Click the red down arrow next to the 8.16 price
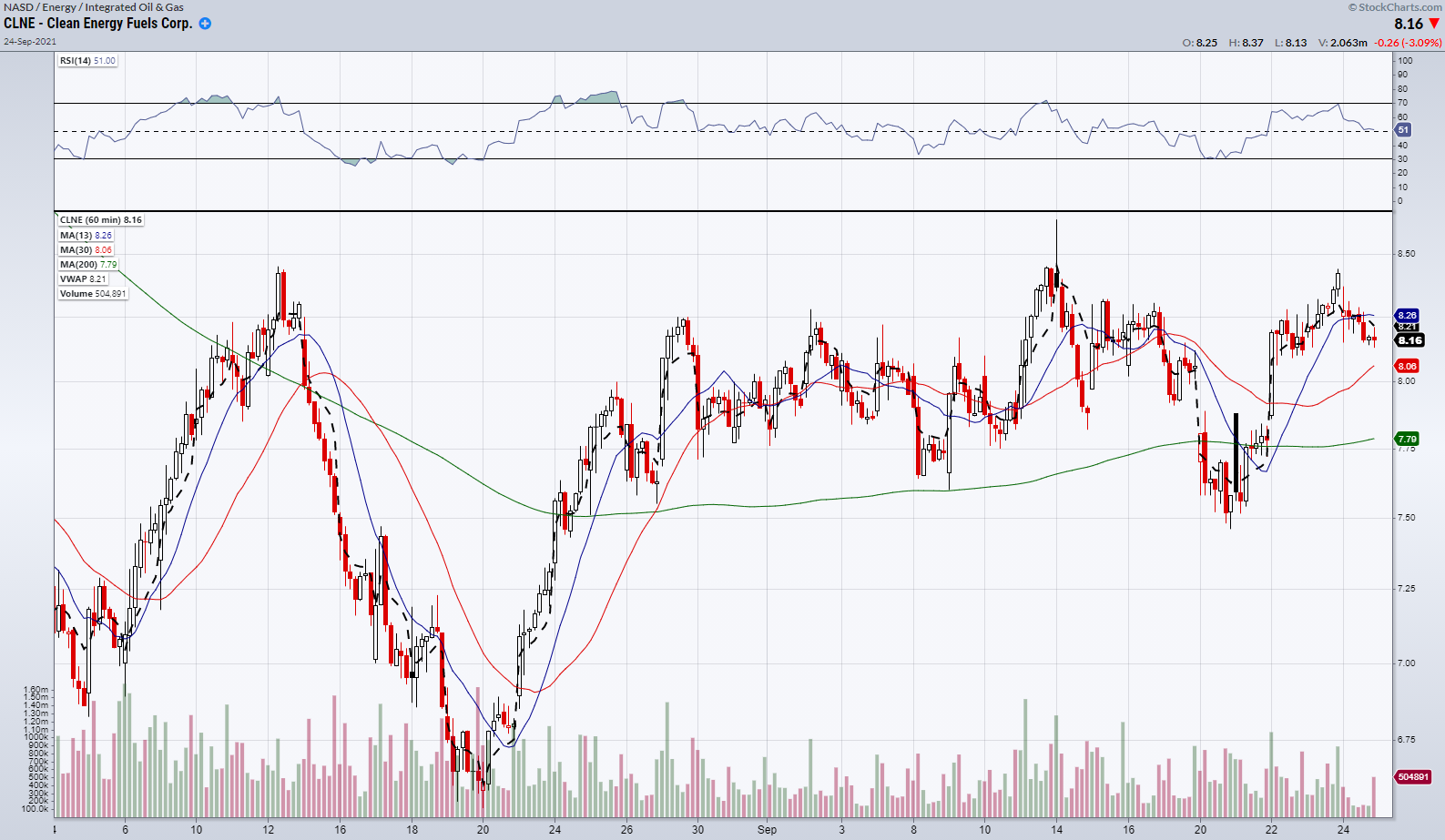This screenshot has width=1445, height=840. coord(1434,24)
